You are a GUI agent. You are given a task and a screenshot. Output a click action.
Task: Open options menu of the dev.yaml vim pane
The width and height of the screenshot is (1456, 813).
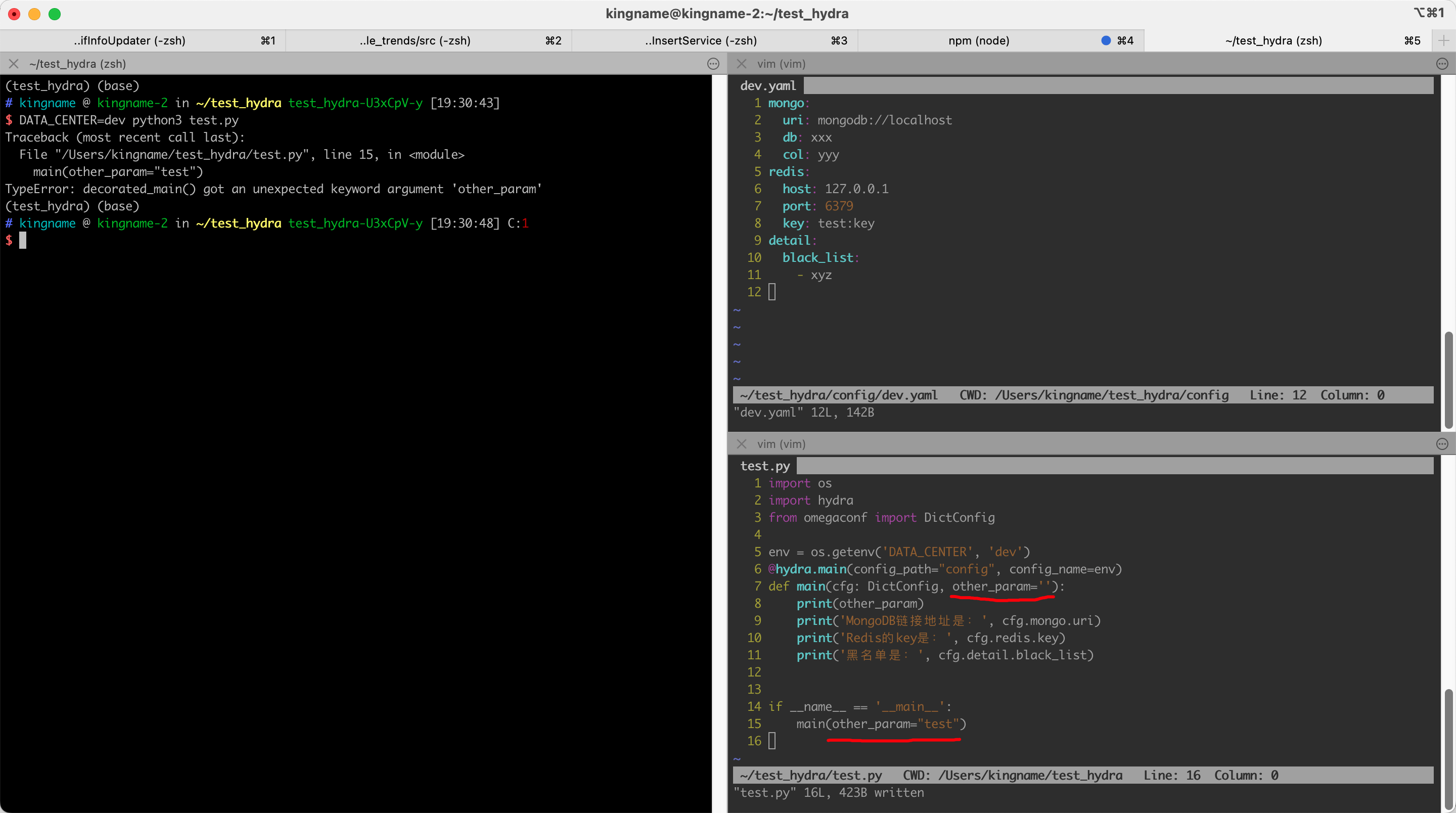pos(1442,64)
